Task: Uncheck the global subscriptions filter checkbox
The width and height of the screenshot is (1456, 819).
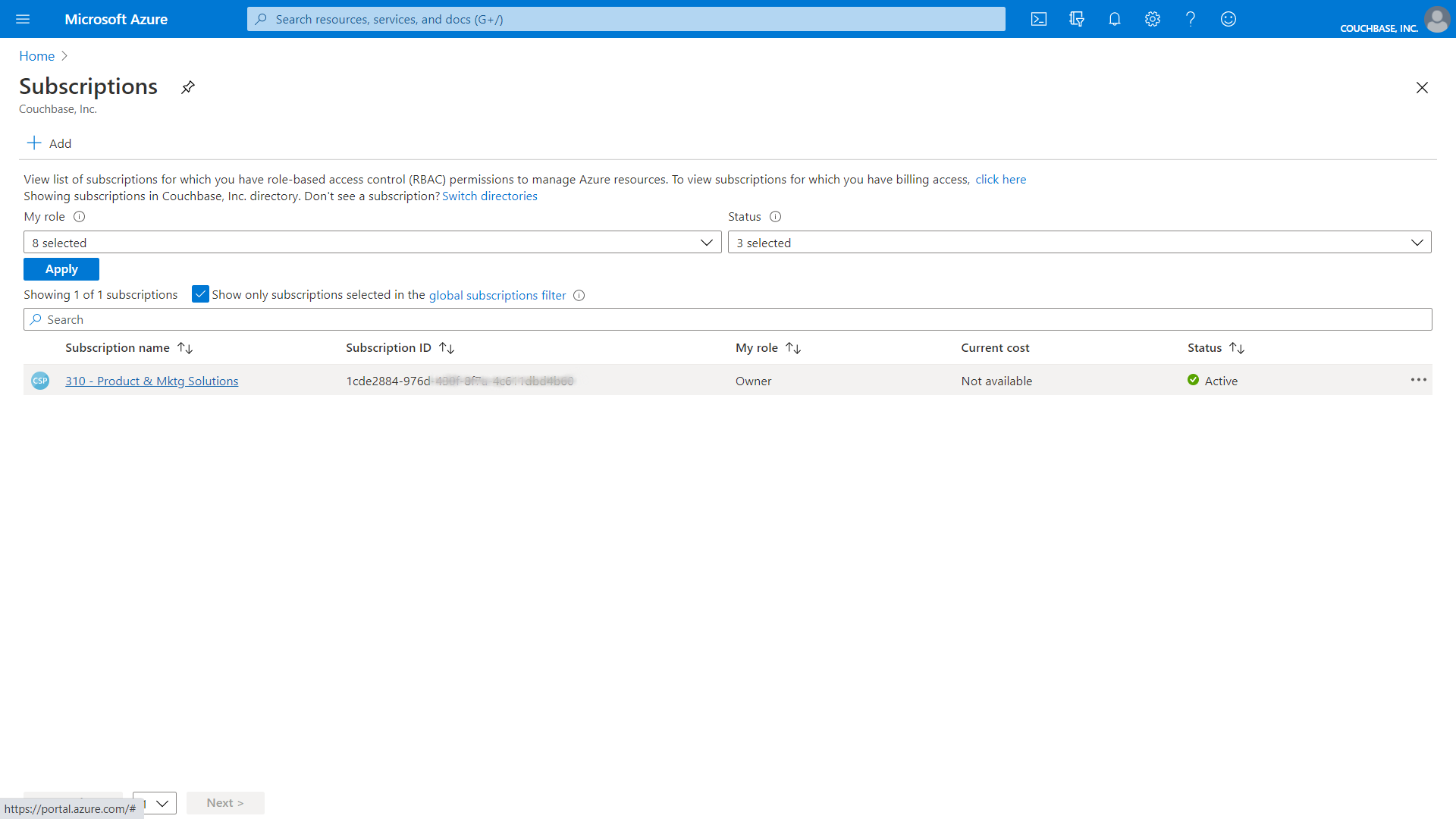Action: pos(200,294)
